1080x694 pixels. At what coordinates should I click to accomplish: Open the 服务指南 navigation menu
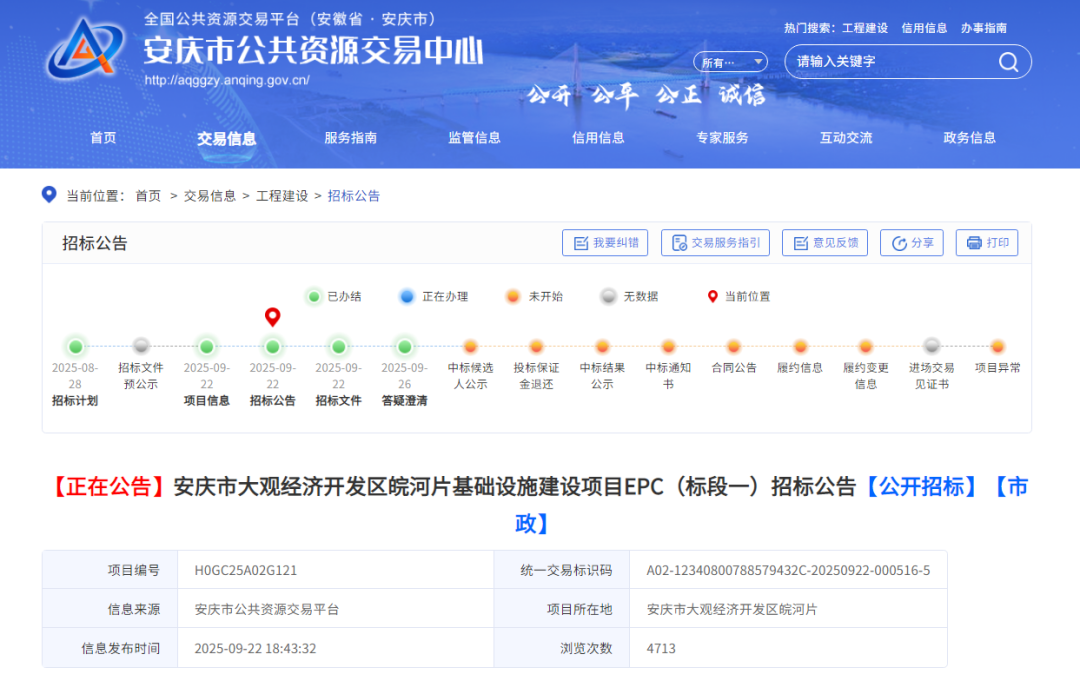350,138
